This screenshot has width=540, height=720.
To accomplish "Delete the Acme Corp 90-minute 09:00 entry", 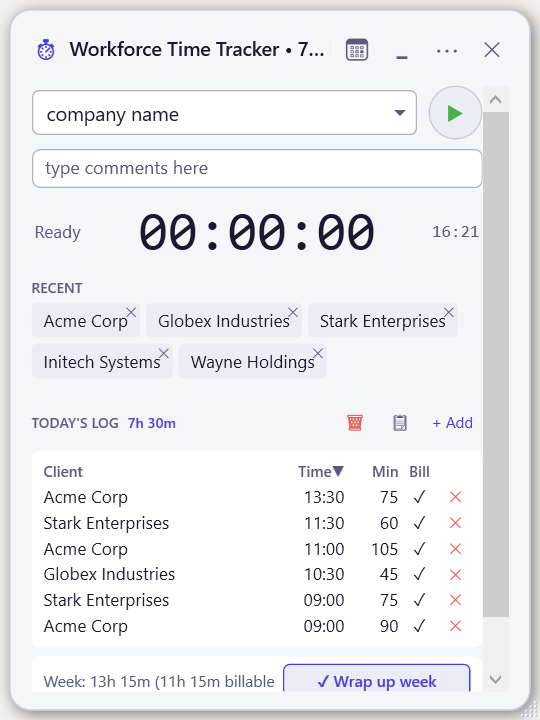I will (x=455, y=625).
